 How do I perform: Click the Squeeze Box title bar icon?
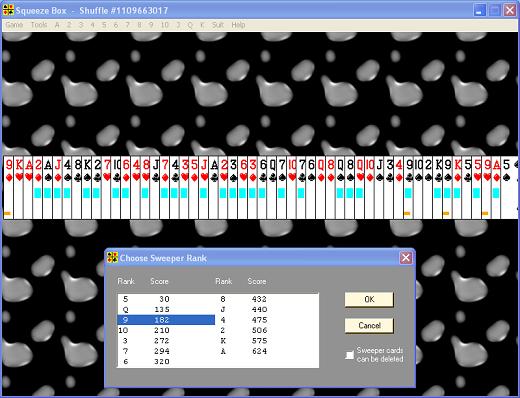point(8,10)
